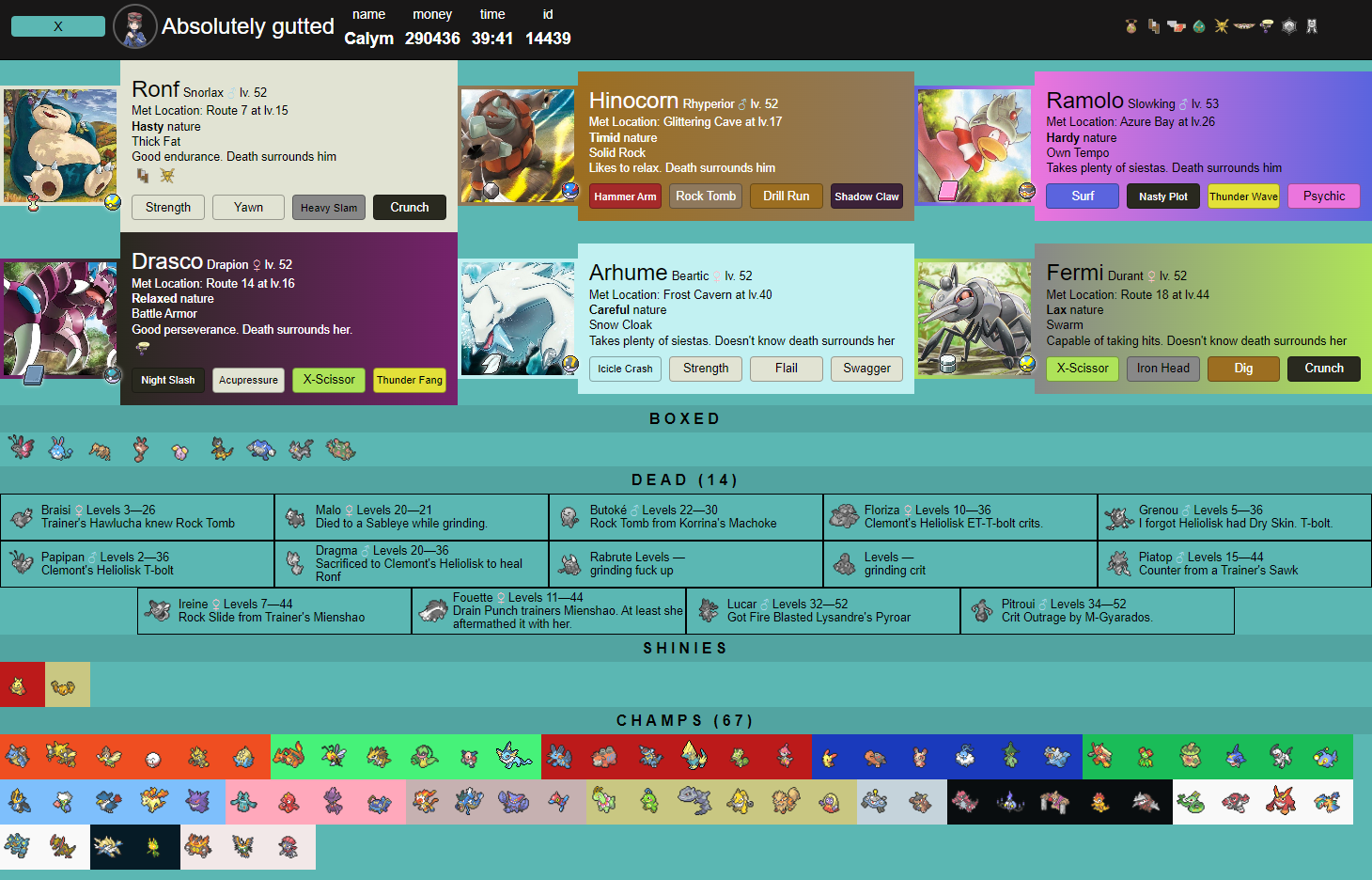The image size is (1372, 880).
Task: Click Fermi's X-Scissor move
Action: (1083, 369)
